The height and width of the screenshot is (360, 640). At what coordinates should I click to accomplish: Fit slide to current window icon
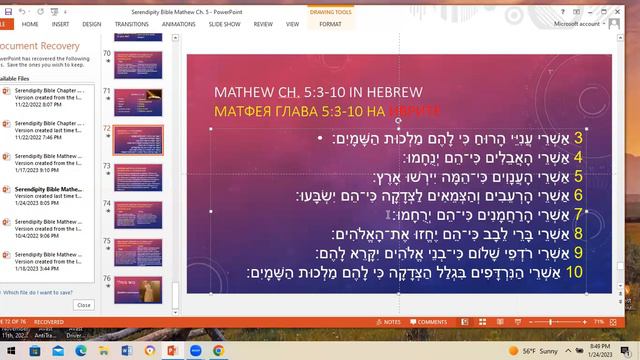tap(613, 322)
